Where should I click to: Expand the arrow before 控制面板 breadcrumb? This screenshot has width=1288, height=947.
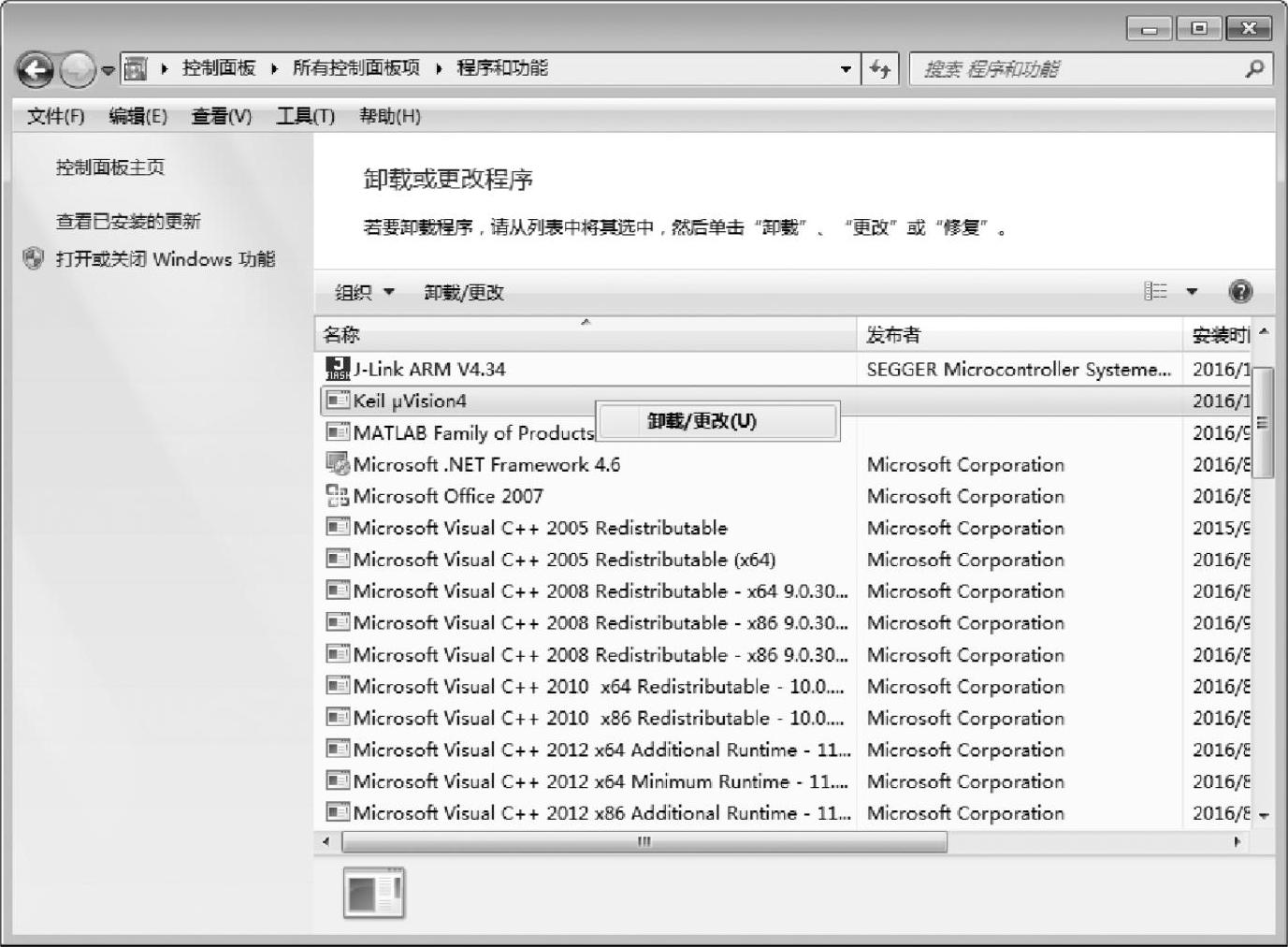coord(165,68)
